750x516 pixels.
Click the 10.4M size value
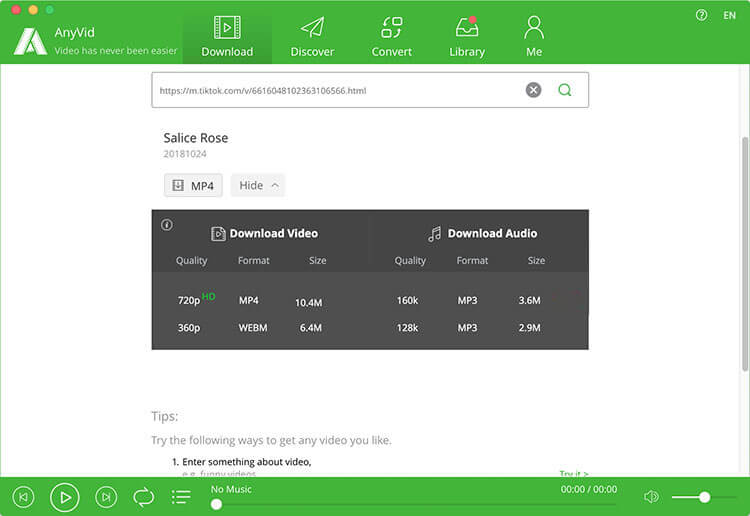point(309,303)
